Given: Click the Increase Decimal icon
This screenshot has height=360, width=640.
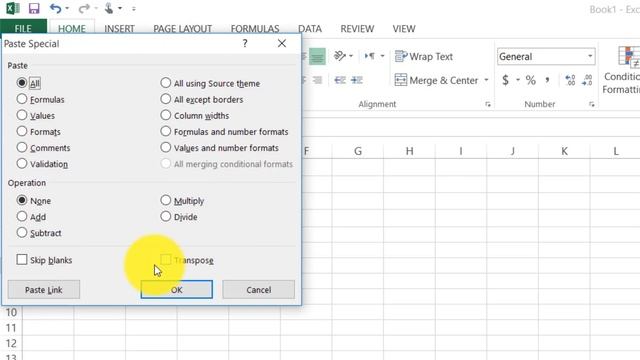Looking at the screenshot, I should (x=570, y=80).
